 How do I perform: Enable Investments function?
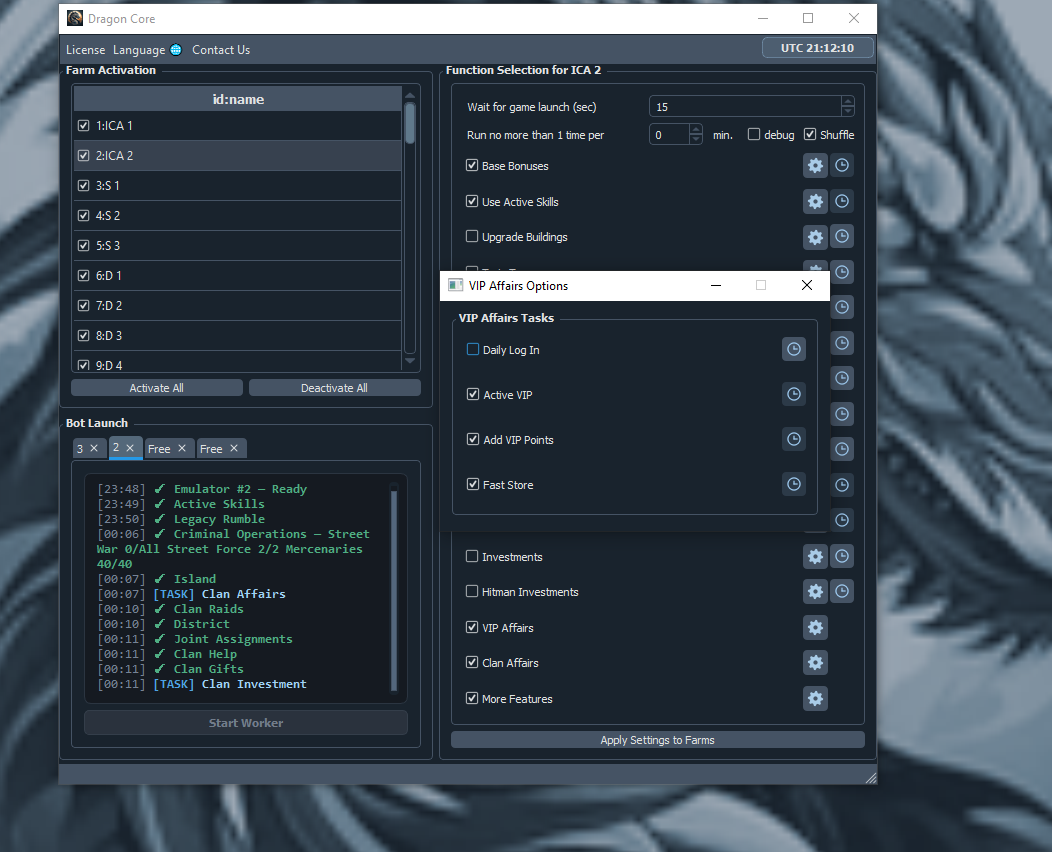472,556
